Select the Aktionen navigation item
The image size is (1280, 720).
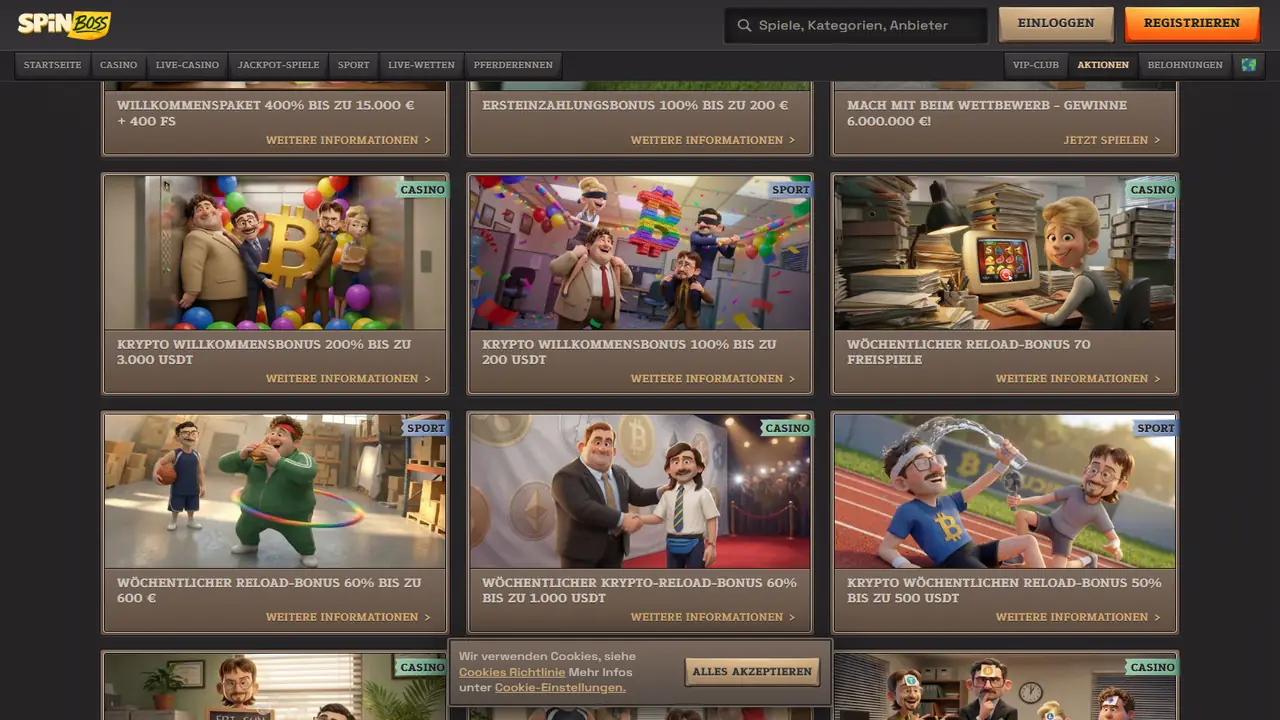point(1103,65)
